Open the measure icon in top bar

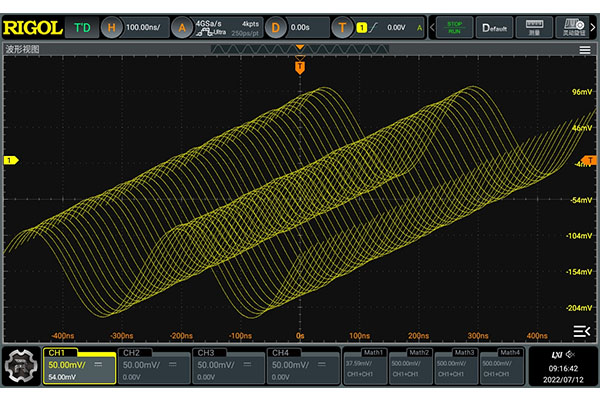(534, 27)
